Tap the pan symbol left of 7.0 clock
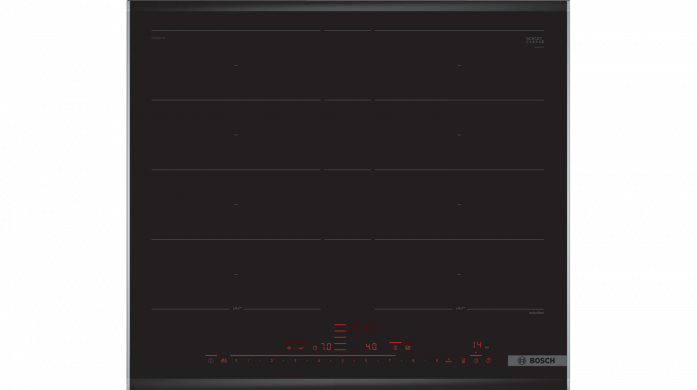Screen dimensions: 697x390 tap(301, 348)
